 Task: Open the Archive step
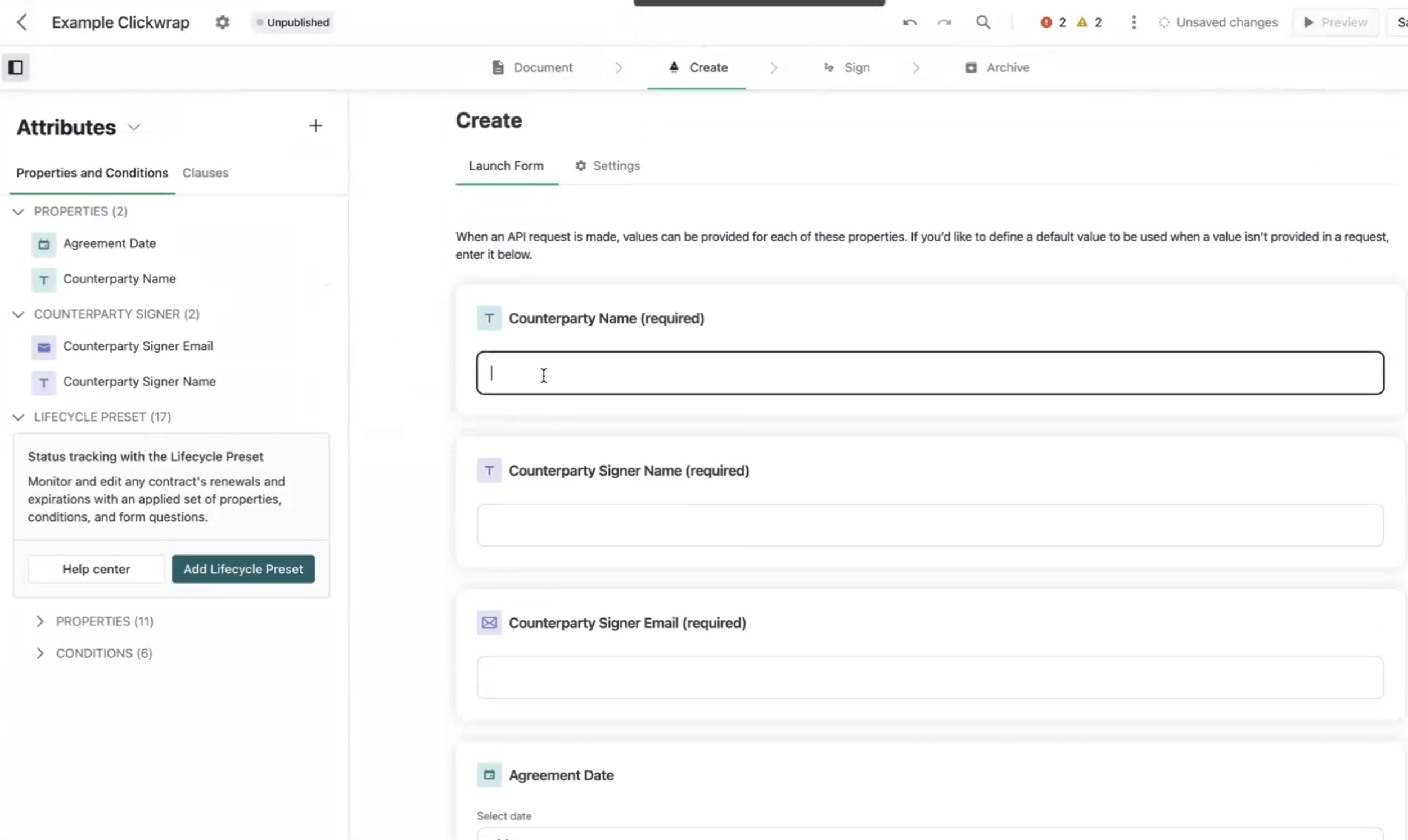997,67
